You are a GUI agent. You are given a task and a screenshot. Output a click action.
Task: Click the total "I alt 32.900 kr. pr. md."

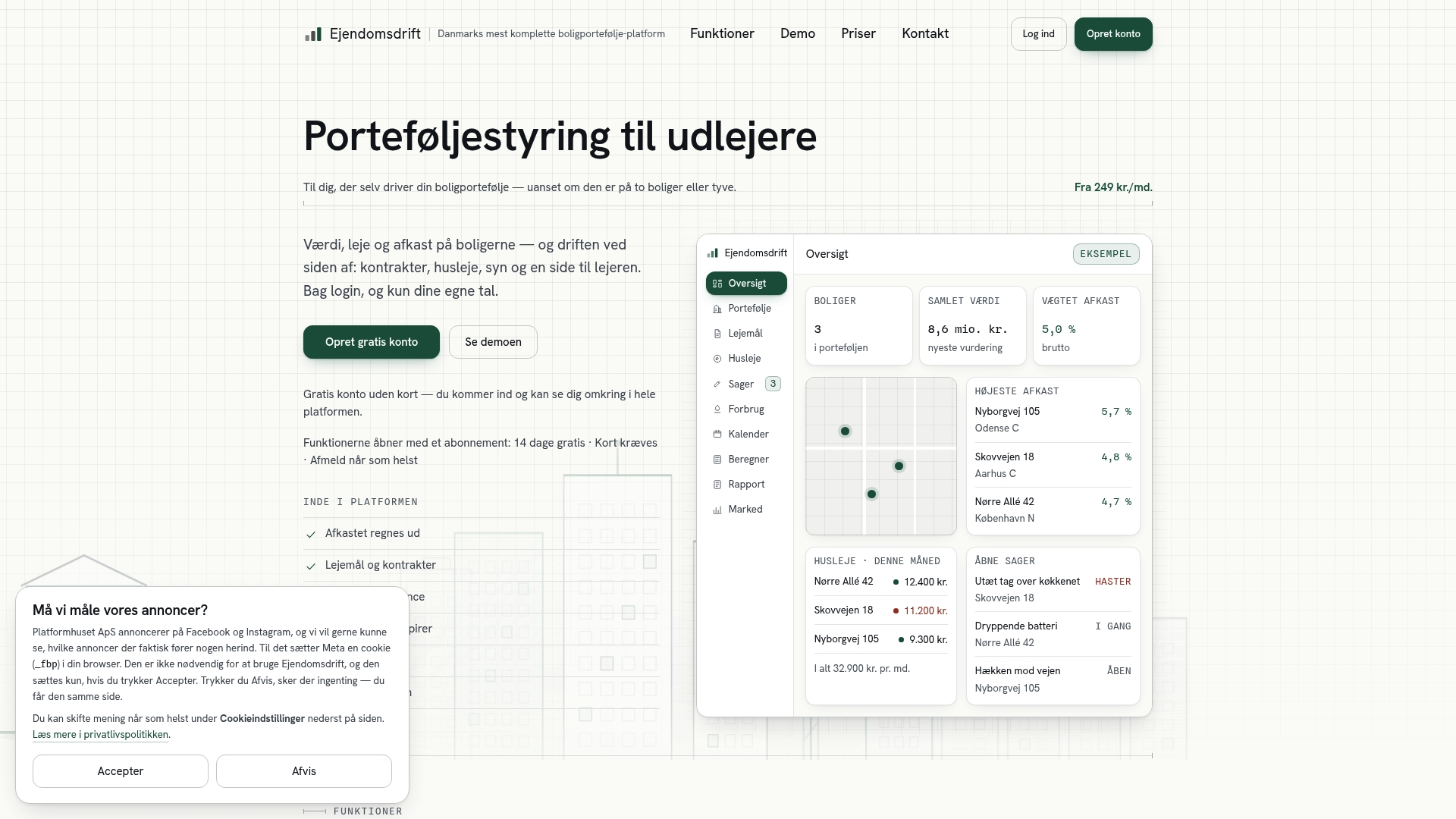click(862, 669)
